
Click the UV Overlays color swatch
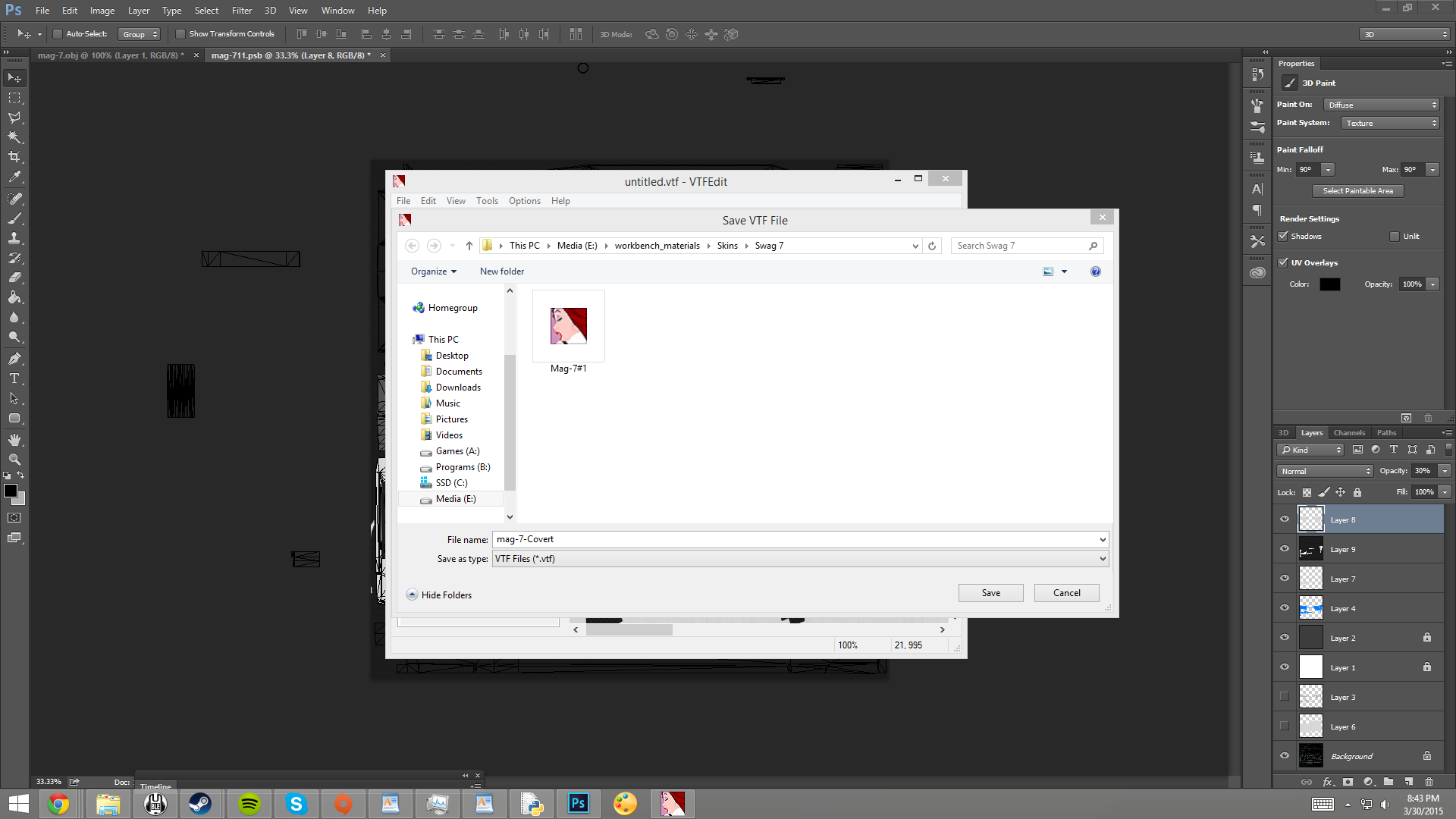click(1329, 284)
